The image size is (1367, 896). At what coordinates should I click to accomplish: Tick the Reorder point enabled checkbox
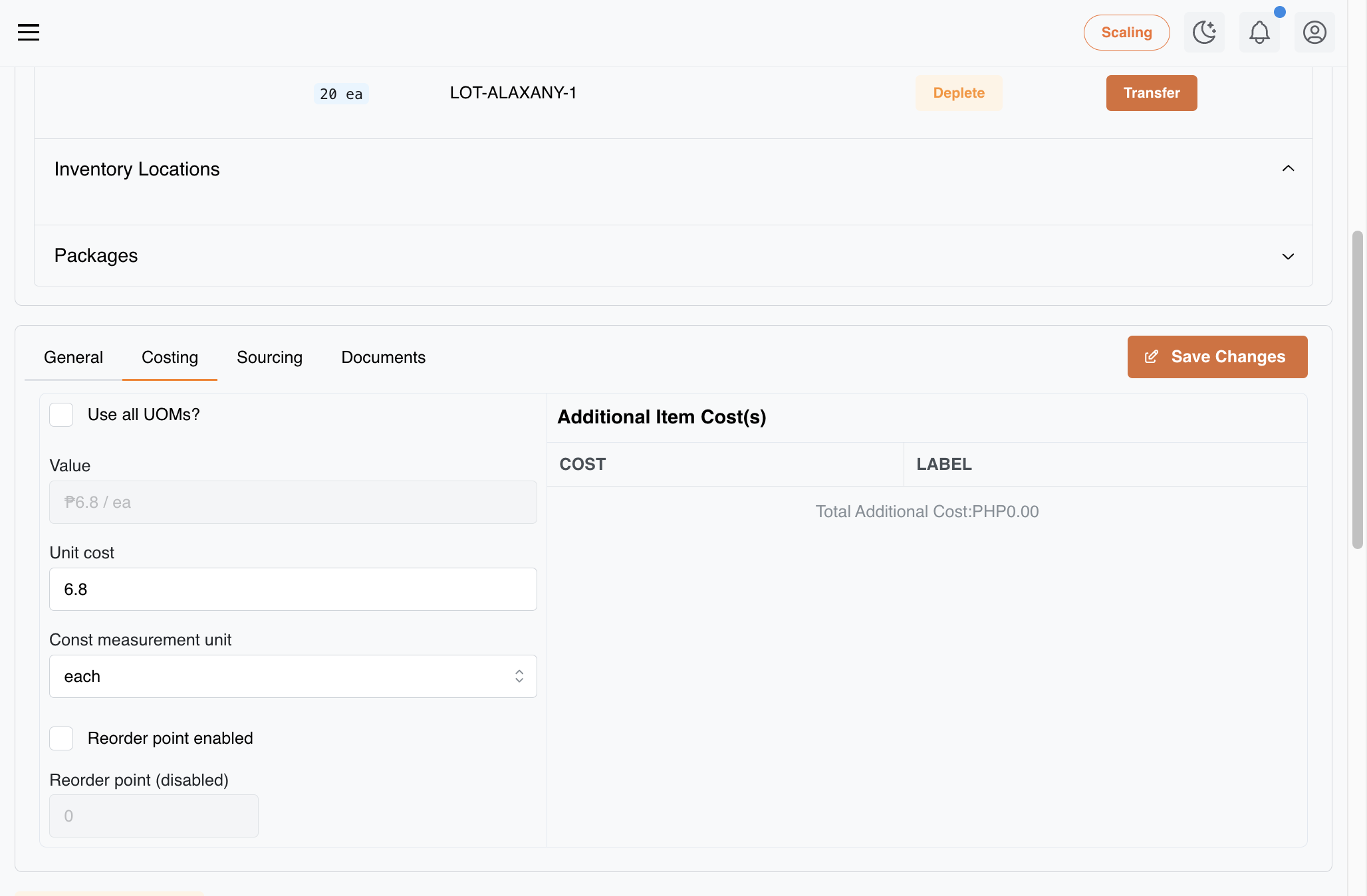(x=61, y=738)
